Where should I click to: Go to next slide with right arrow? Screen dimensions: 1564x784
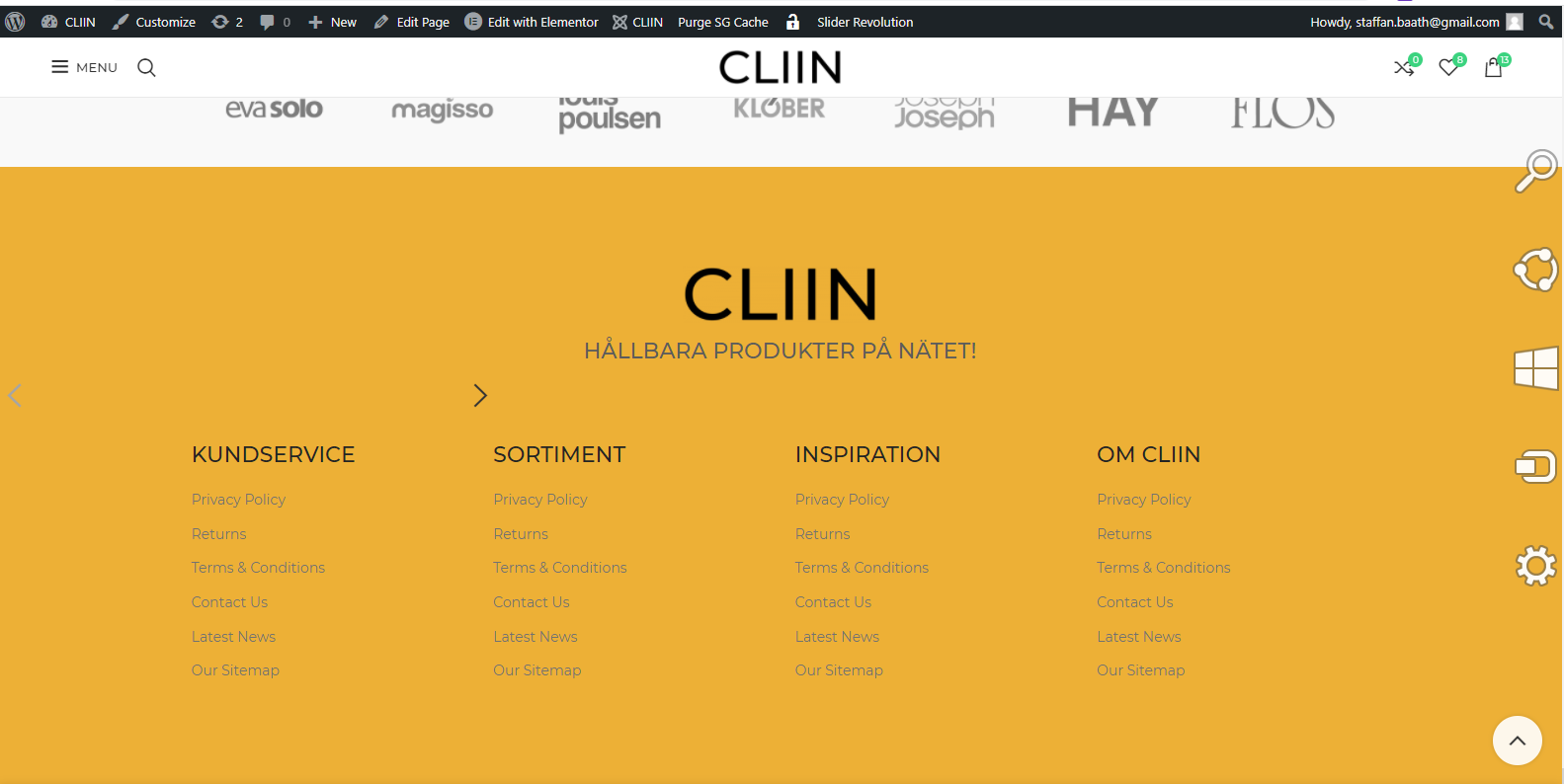(480, 396)
